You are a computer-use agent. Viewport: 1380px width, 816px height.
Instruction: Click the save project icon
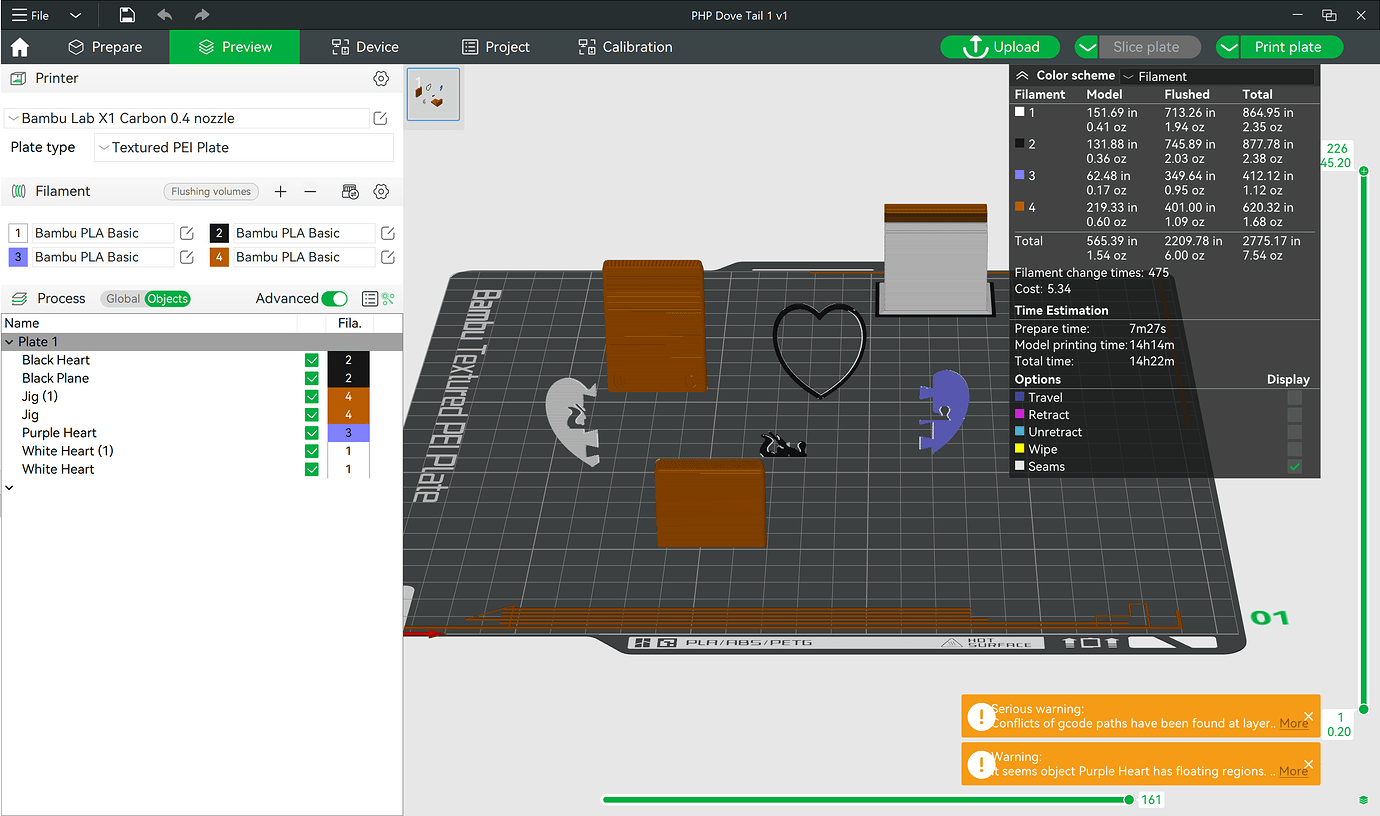point(127,15)
